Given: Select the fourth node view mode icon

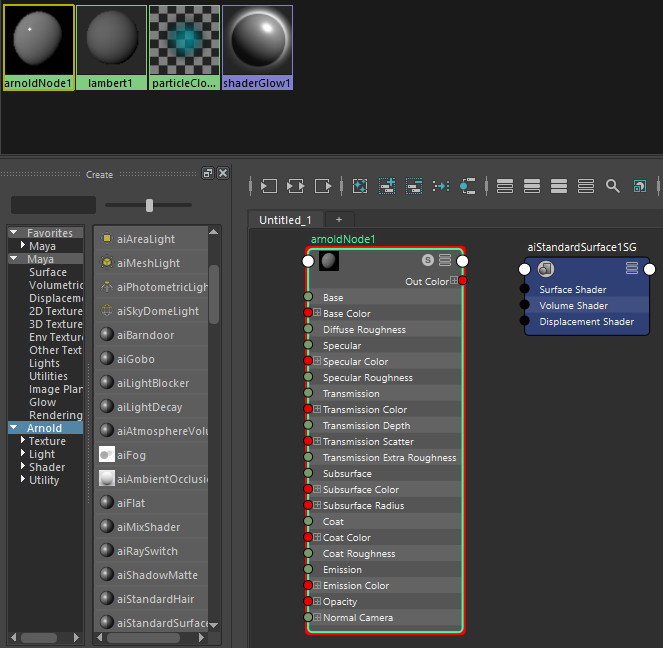Looking at the screenshot, I should pyautogui.click(x=586, y=186).
